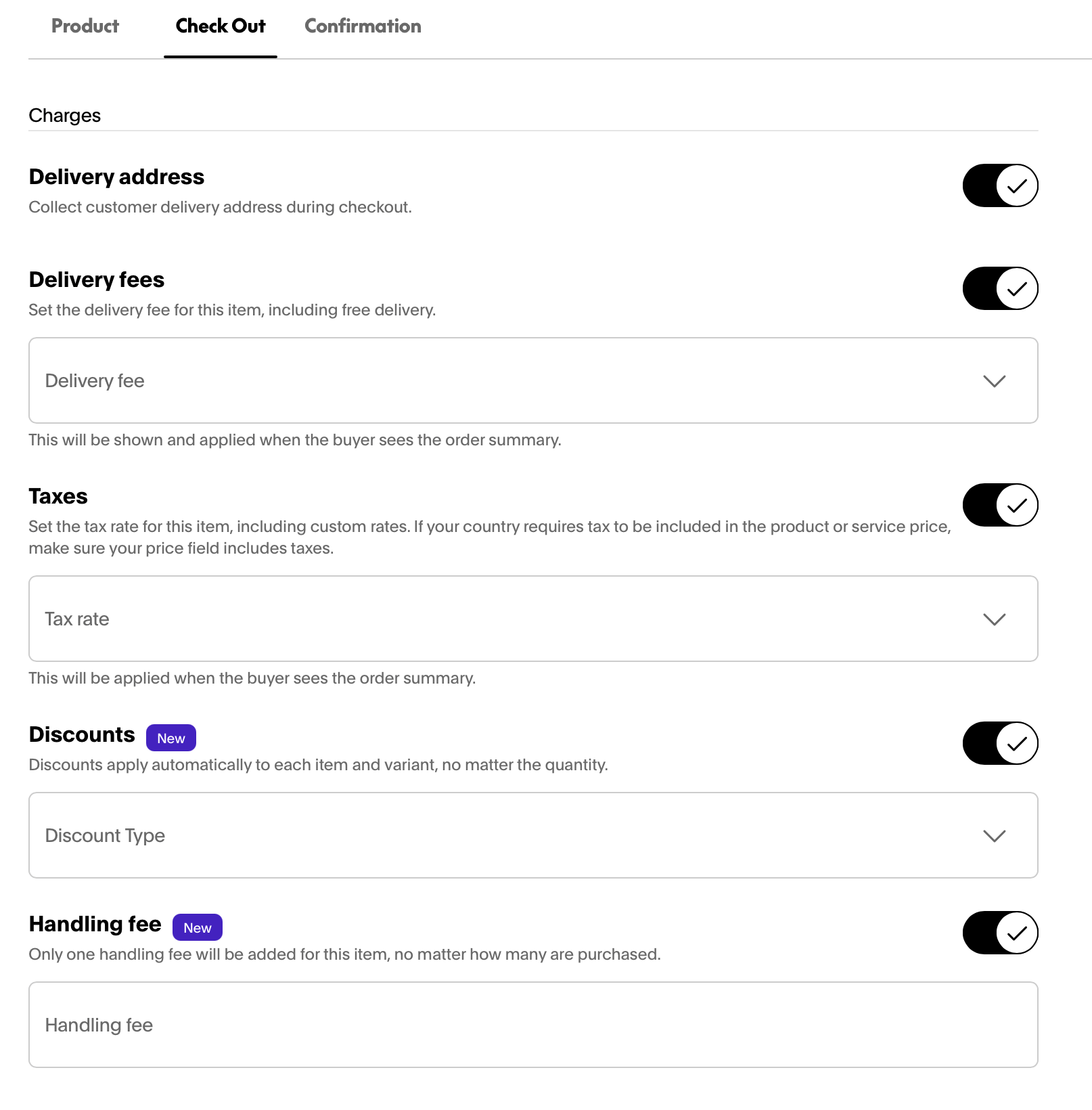This screenshot has height=1110, width=1092.
Task: Expand the Tax rate dropdown
Action: [x=533, y=619]
